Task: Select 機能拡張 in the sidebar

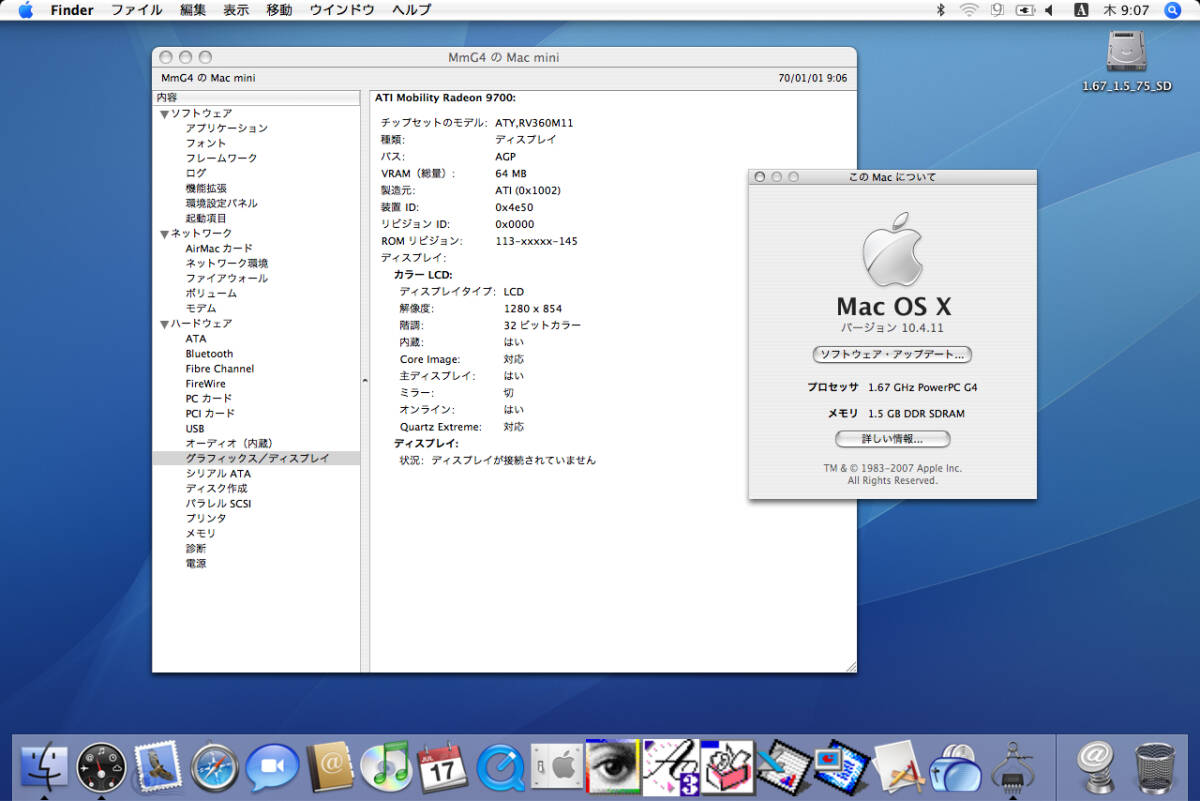Action: 206,188
